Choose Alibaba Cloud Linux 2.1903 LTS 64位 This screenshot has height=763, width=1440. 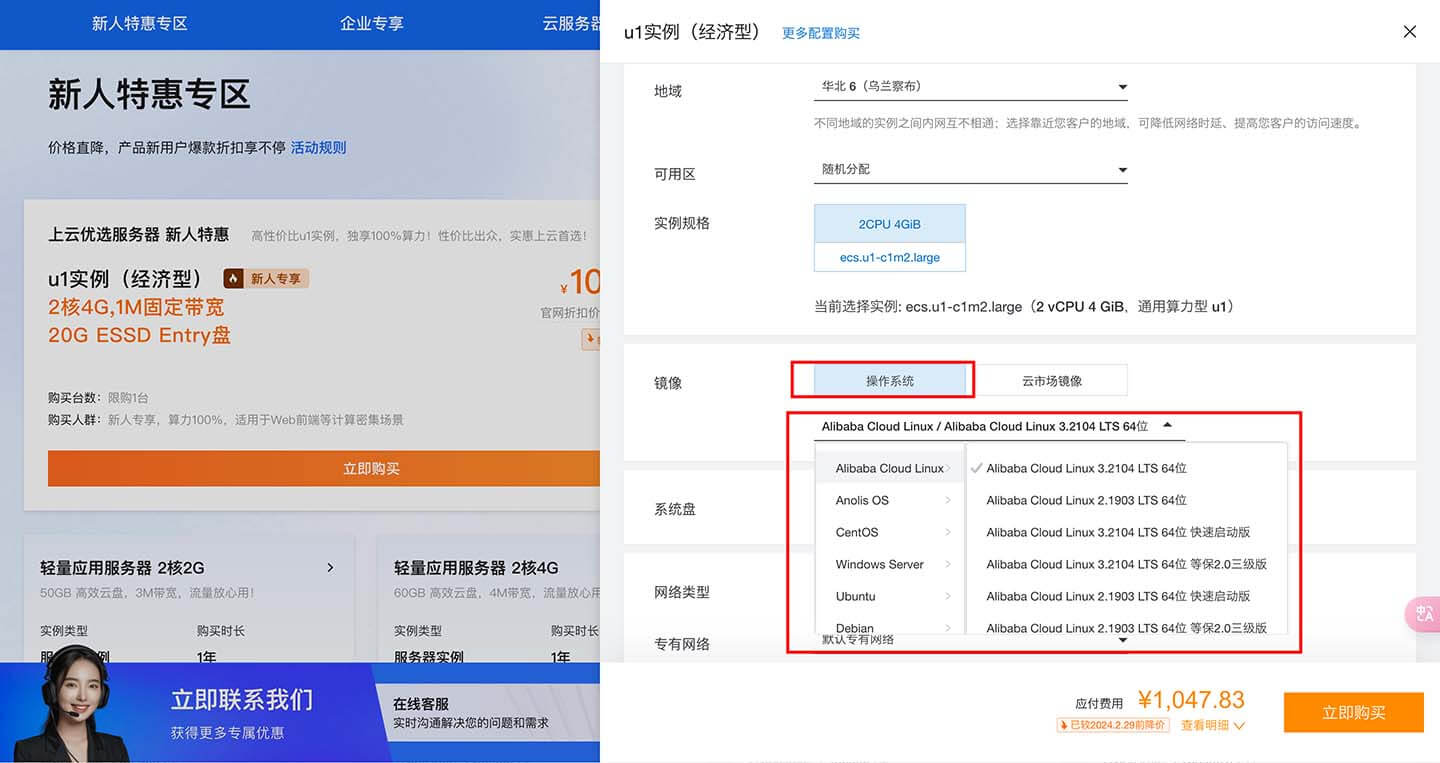click(x=1086, y=500)
